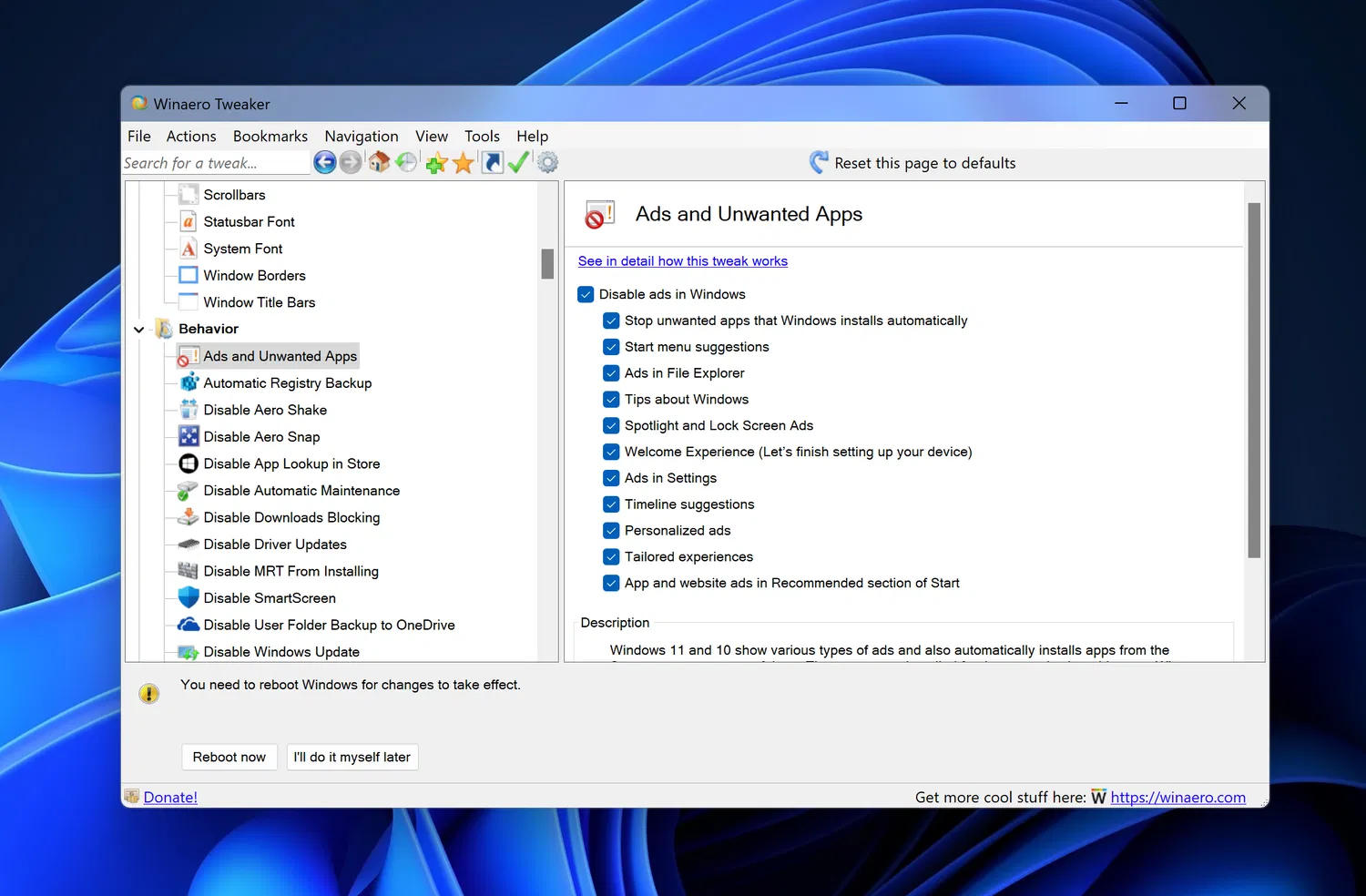This screenshot has width=1366, height=896.
Task: Click the green checkmark toolbar icon
Action: click(x=519, y=163)
